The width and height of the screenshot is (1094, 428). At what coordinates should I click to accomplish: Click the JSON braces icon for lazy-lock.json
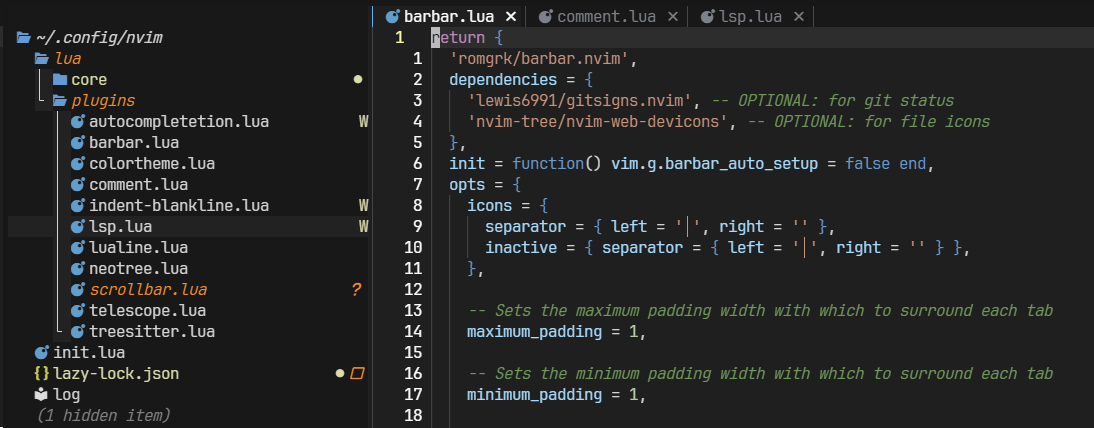[x=41, y=374]
